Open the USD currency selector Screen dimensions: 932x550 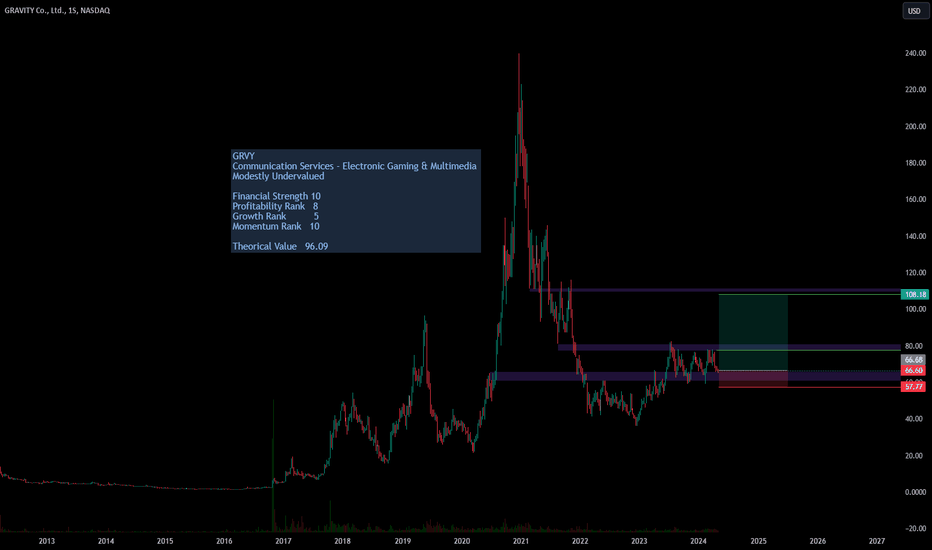(x=914, y=11)
